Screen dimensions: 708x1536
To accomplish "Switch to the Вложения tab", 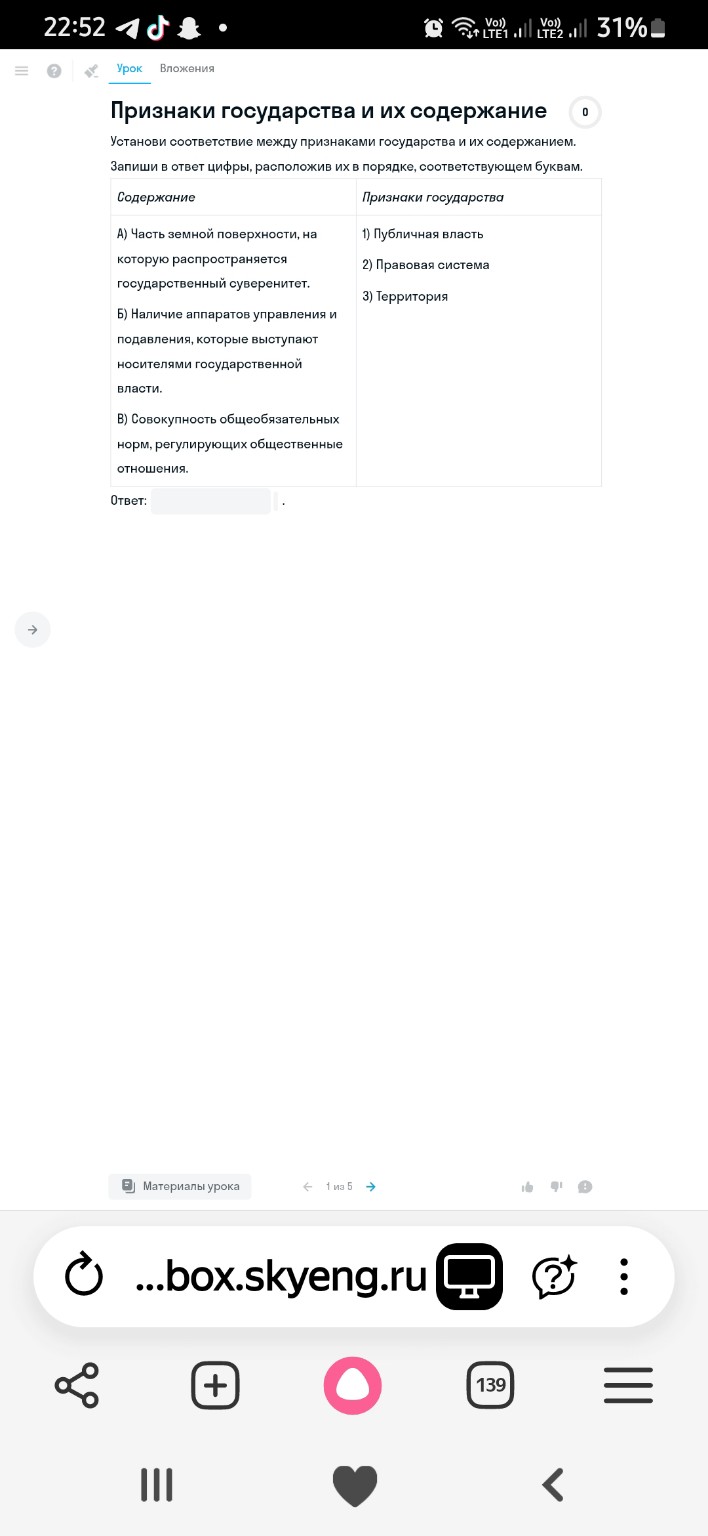I will pyautogui.click(x=187, y=68).
